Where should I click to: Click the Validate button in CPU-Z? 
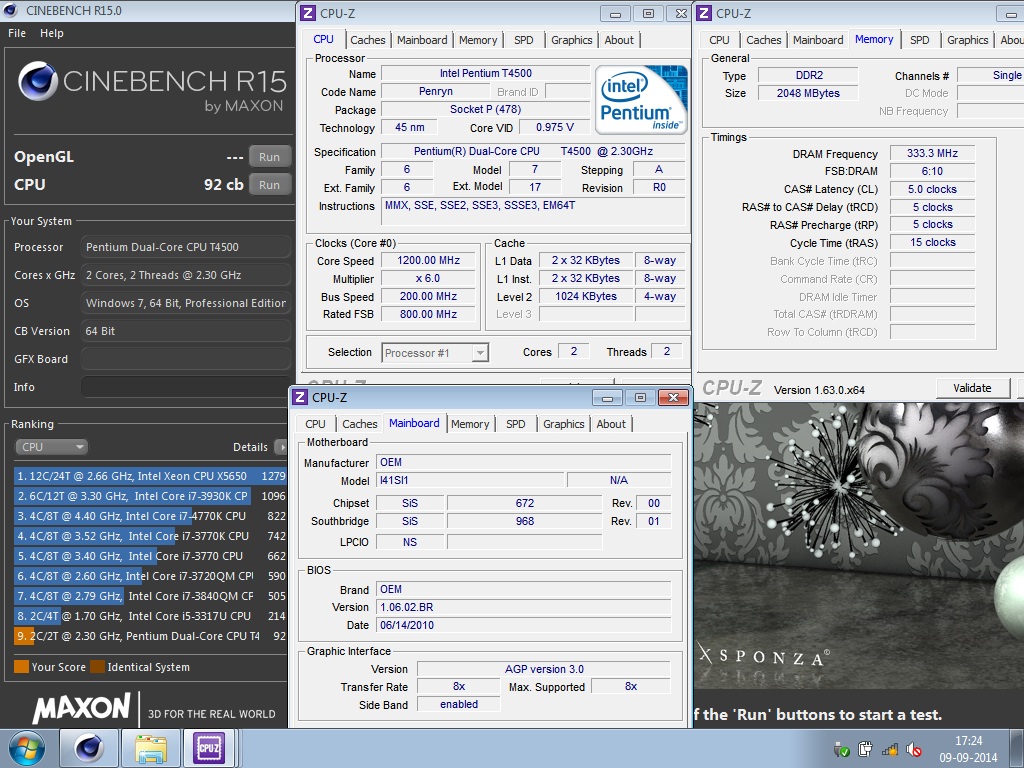point(972,388)
